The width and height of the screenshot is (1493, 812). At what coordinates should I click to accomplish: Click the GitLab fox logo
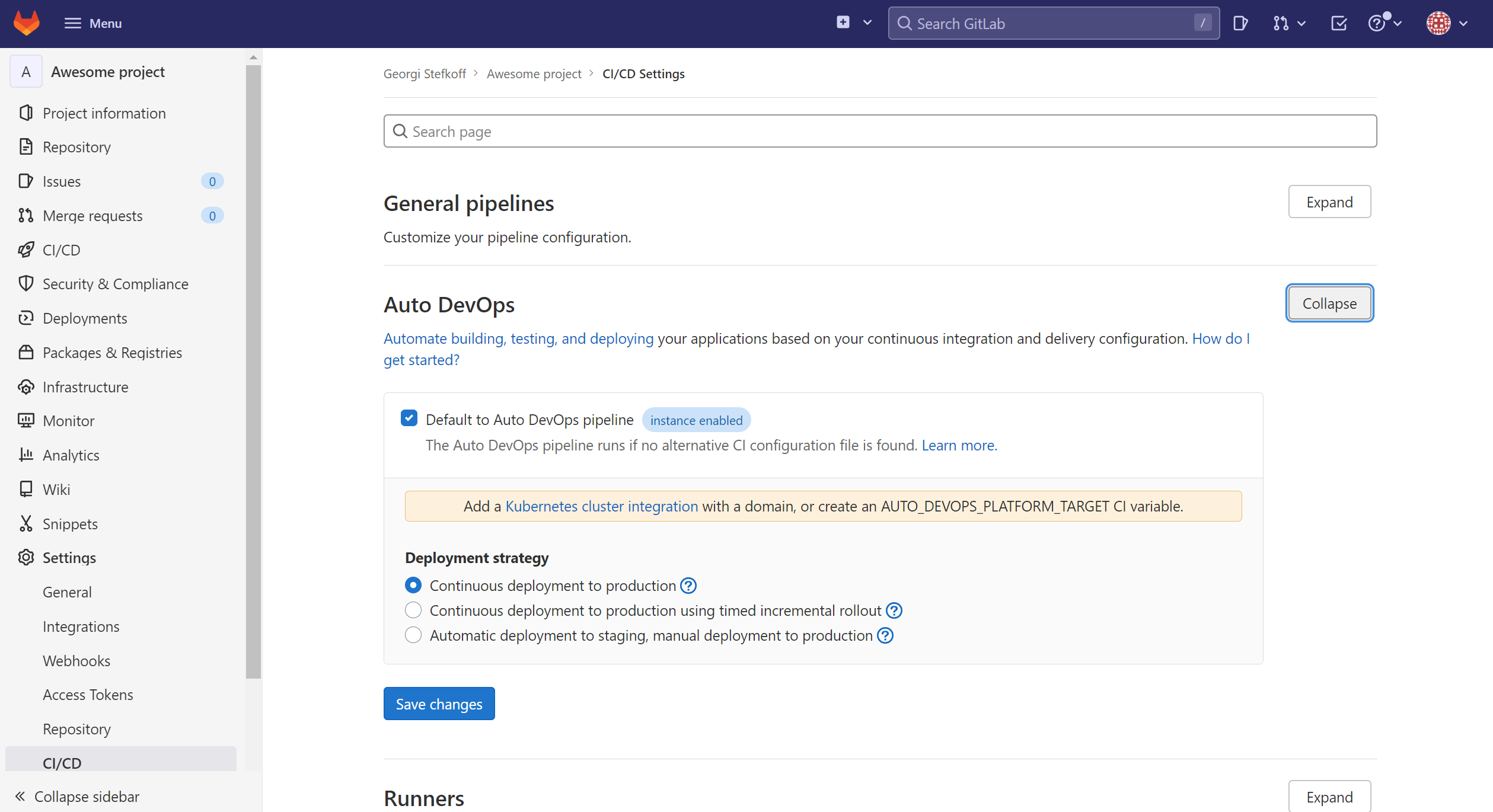point(27,23)
